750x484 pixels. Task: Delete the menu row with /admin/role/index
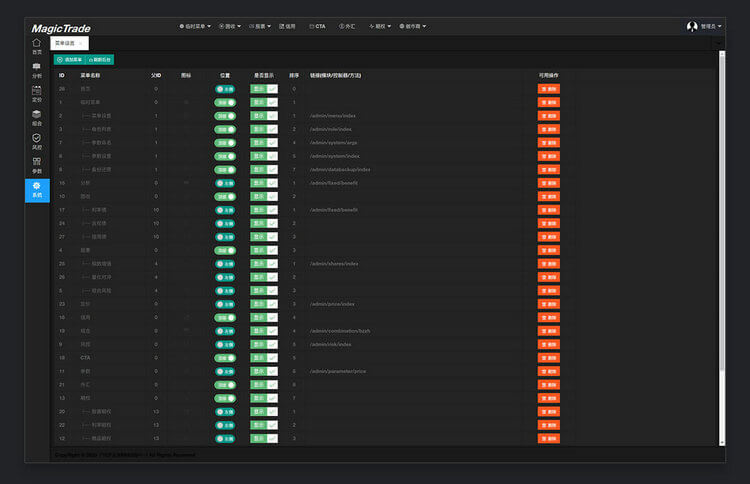549,129
